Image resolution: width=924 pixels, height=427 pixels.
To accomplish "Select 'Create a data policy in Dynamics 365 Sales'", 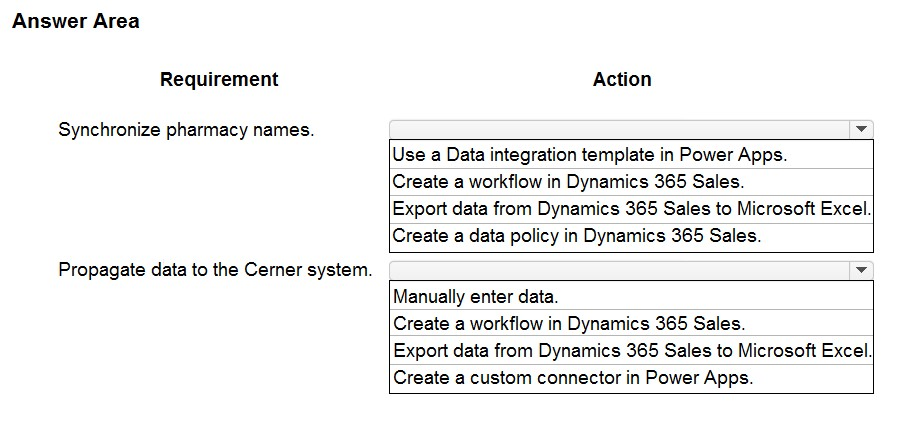I will [x=576, y=236].
